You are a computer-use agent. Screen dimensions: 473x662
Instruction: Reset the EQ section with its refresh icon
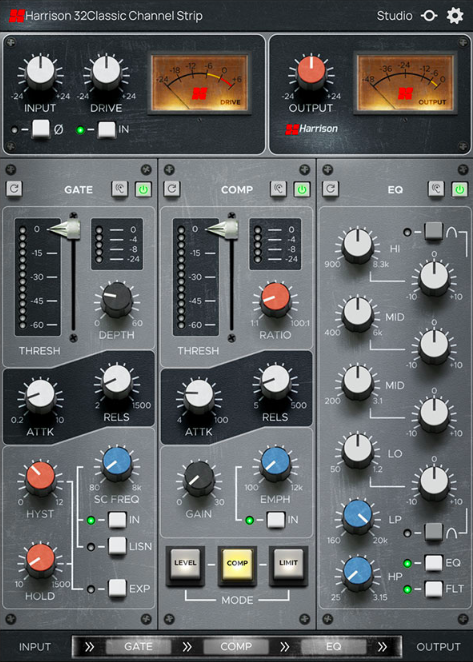pyautogui.click(x=331, y=189)
